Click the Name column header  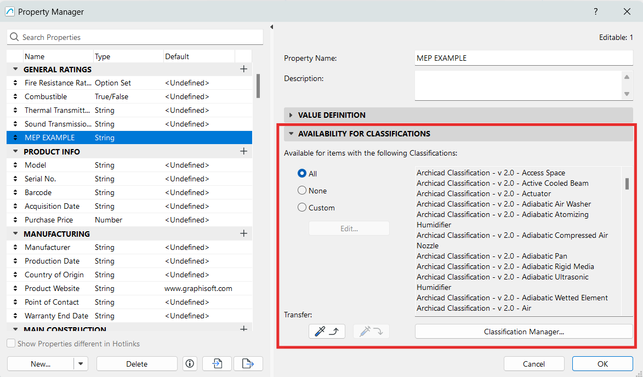click(x=58, y=57)
